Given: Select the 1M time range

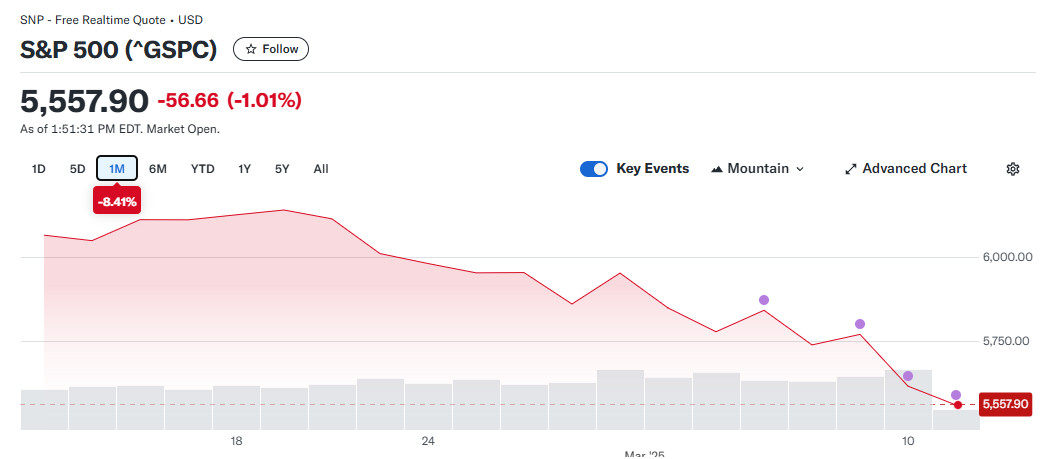Looking at the screenshot, I should point(117,169).
